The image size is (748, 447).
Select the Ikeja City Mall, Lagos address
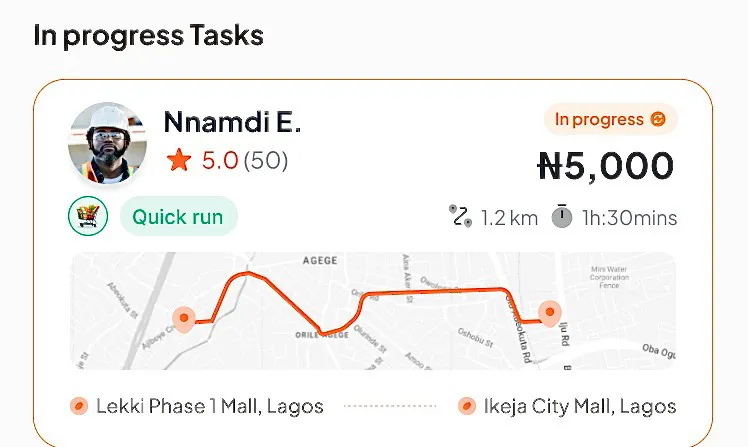pos(580,406)
